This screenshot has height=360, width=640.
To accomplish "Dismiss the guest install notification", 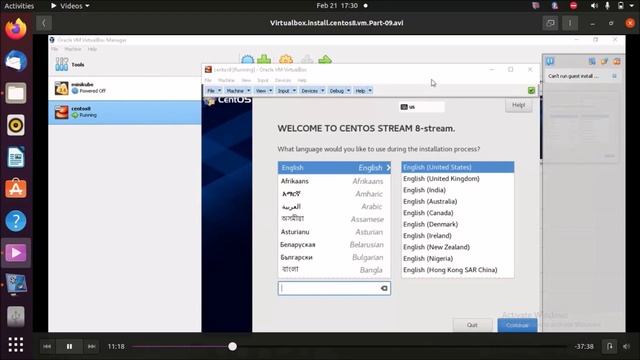I will coord(614,76).
